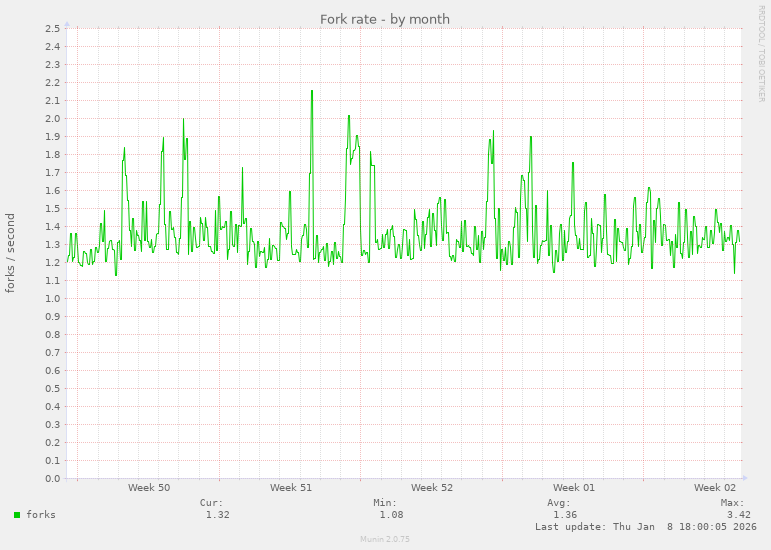Image resolution: width=771 pixels, height=550 pixels.
Task: Click the Week 02 x-axis label
Action: pos(715,488)
